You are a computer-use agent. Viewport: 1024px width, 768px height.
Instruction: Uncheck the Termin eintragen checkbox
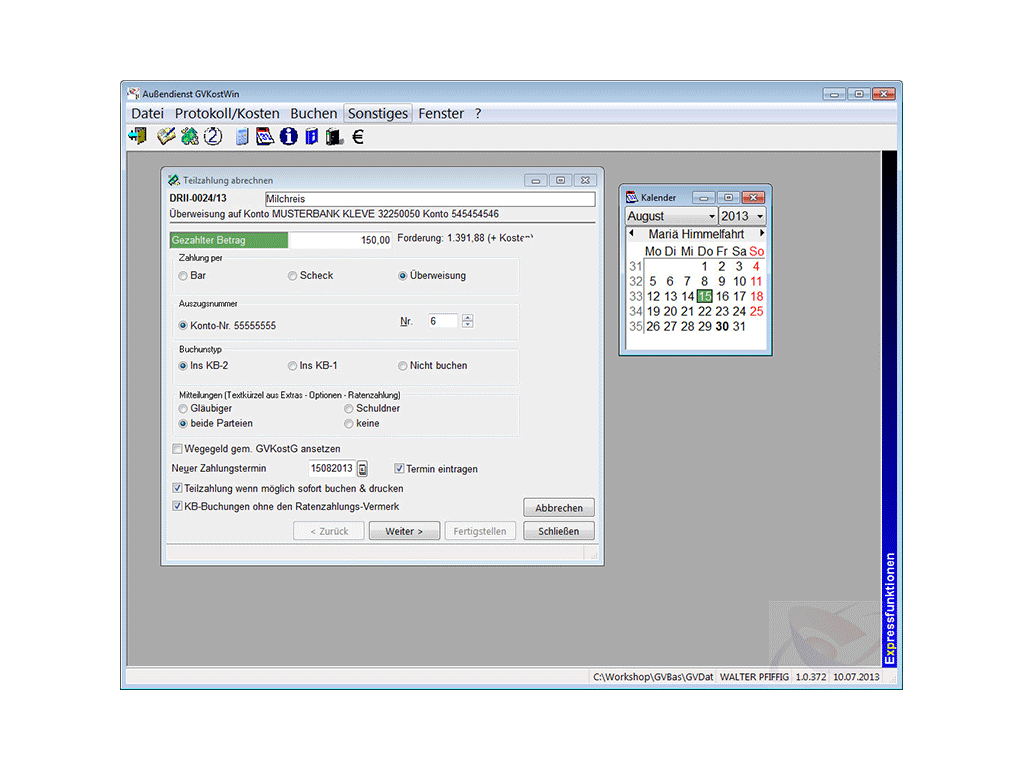tap(399, 469)
